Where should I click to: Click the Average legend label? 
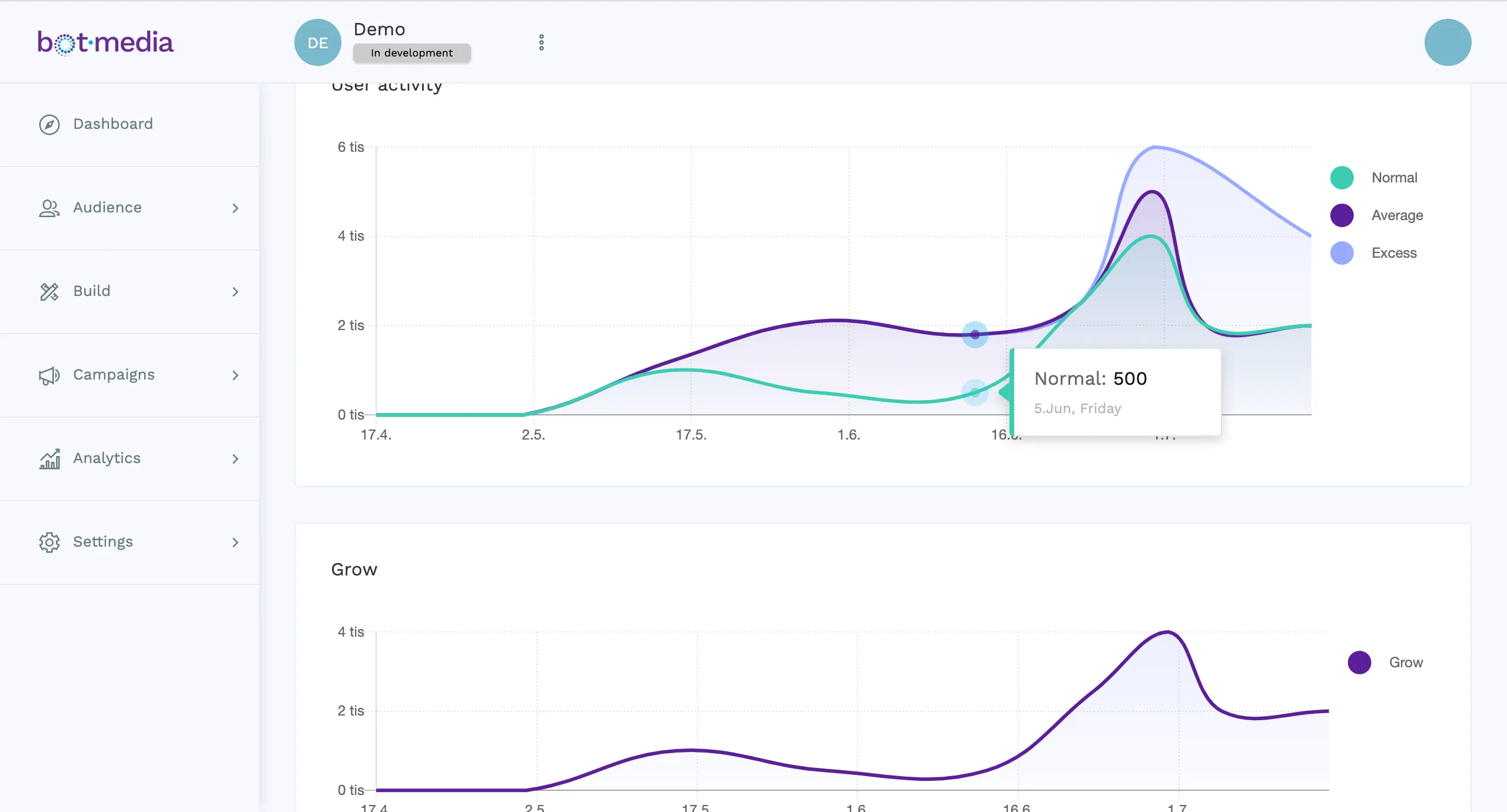(x=1397, y=215)
